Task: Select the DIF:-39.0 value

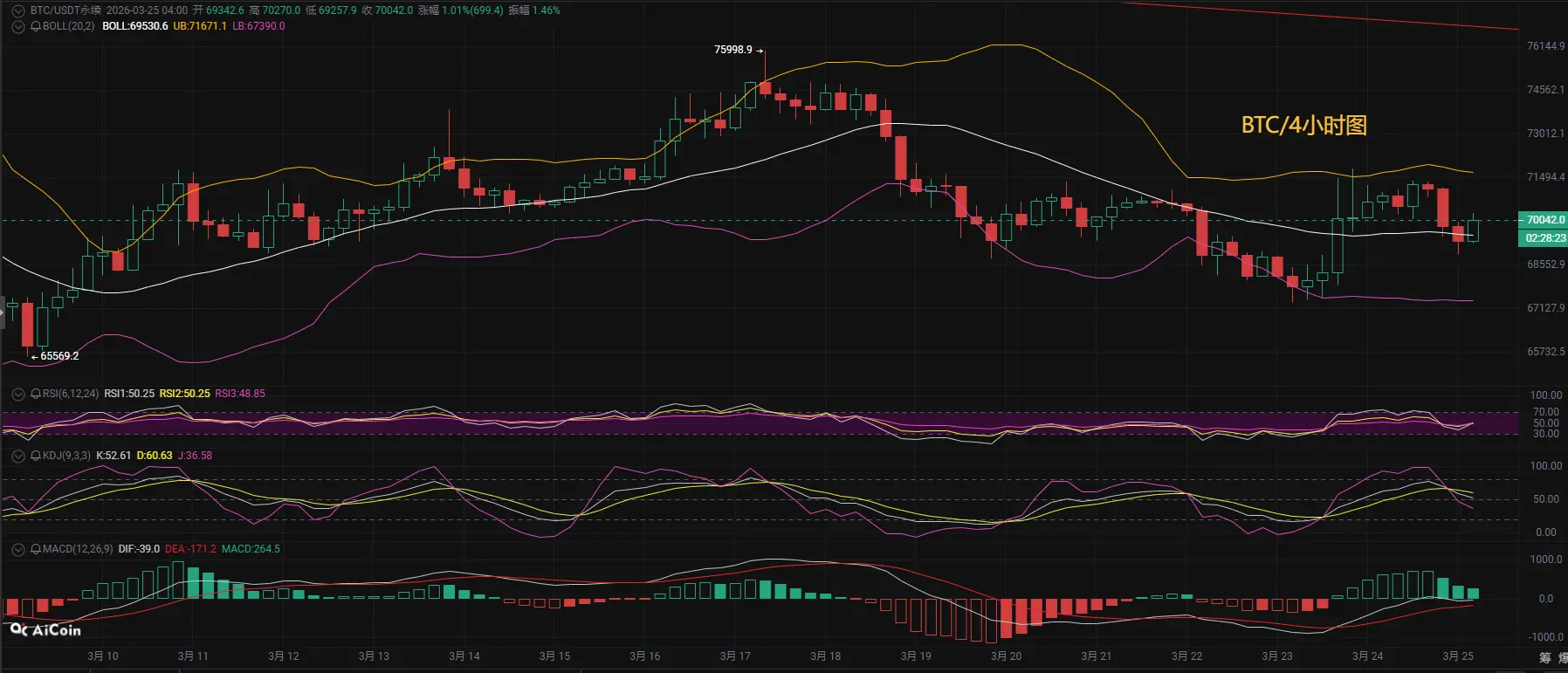Action: click(x=139, y=549)
